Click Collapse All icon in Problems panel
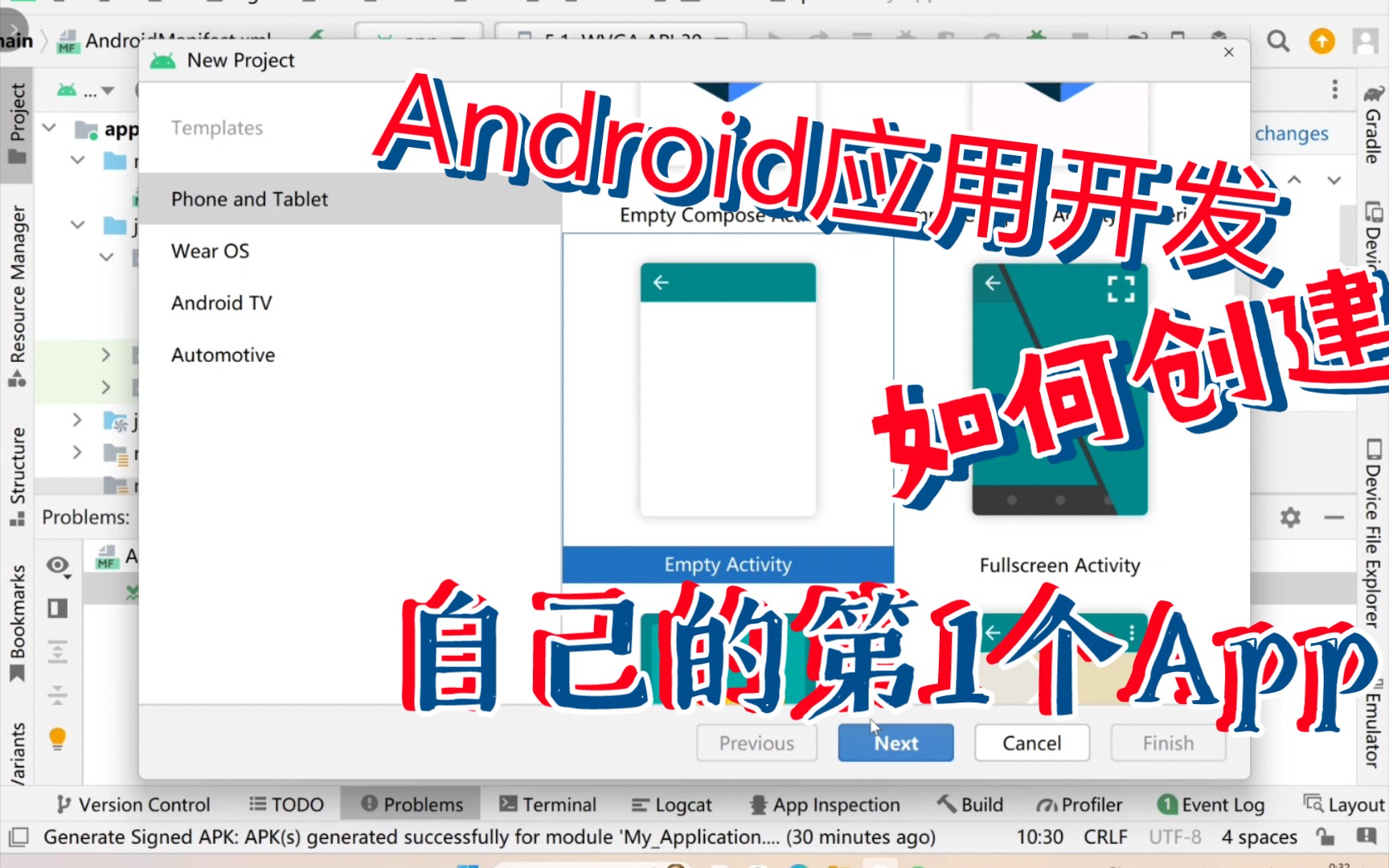Viewport: 1389px width, 868px height. 58,694
